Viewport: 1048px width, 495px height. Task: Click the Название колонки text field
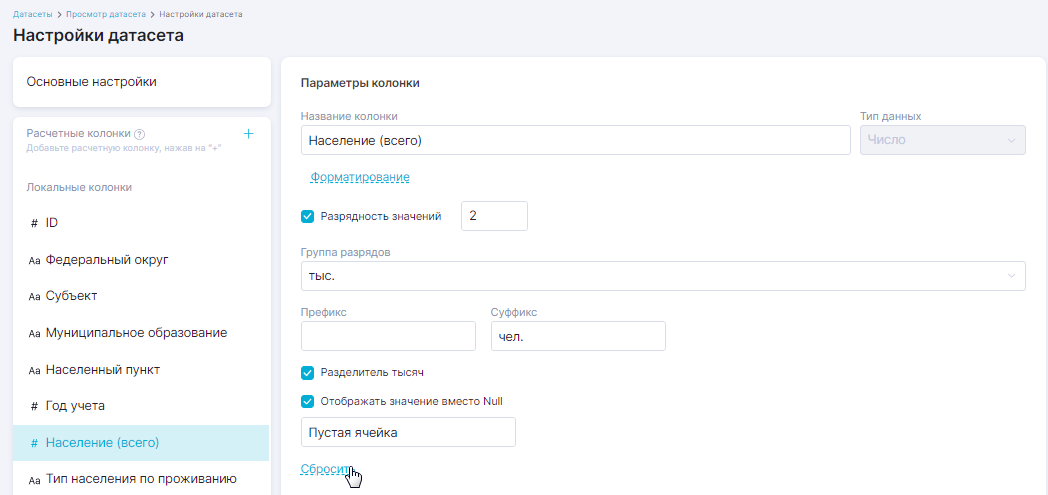(575, 140)
